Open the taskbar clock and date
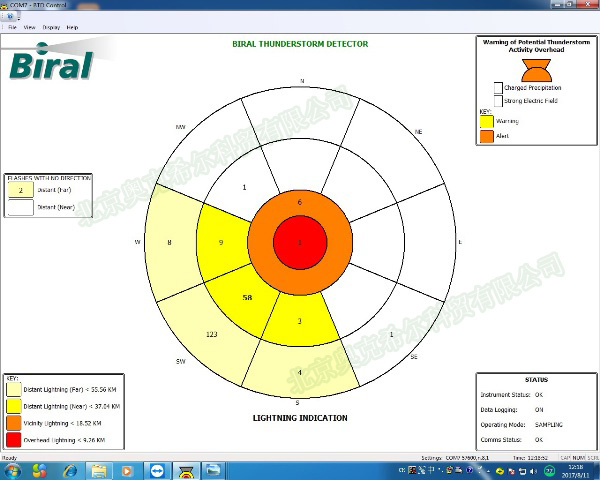Image resolution: width=600 pixels, height=480 pixels. 576,471
